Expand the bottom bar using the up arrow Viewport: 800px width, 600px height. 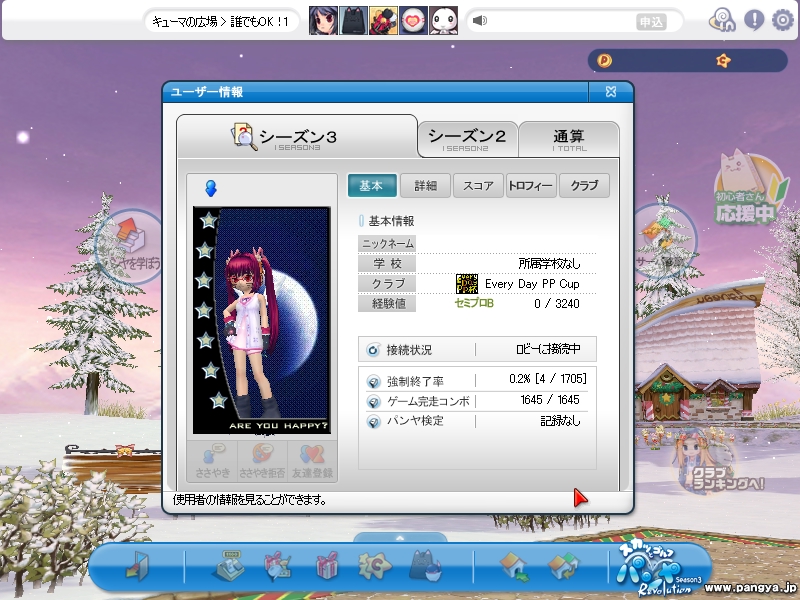pos(400,538)
